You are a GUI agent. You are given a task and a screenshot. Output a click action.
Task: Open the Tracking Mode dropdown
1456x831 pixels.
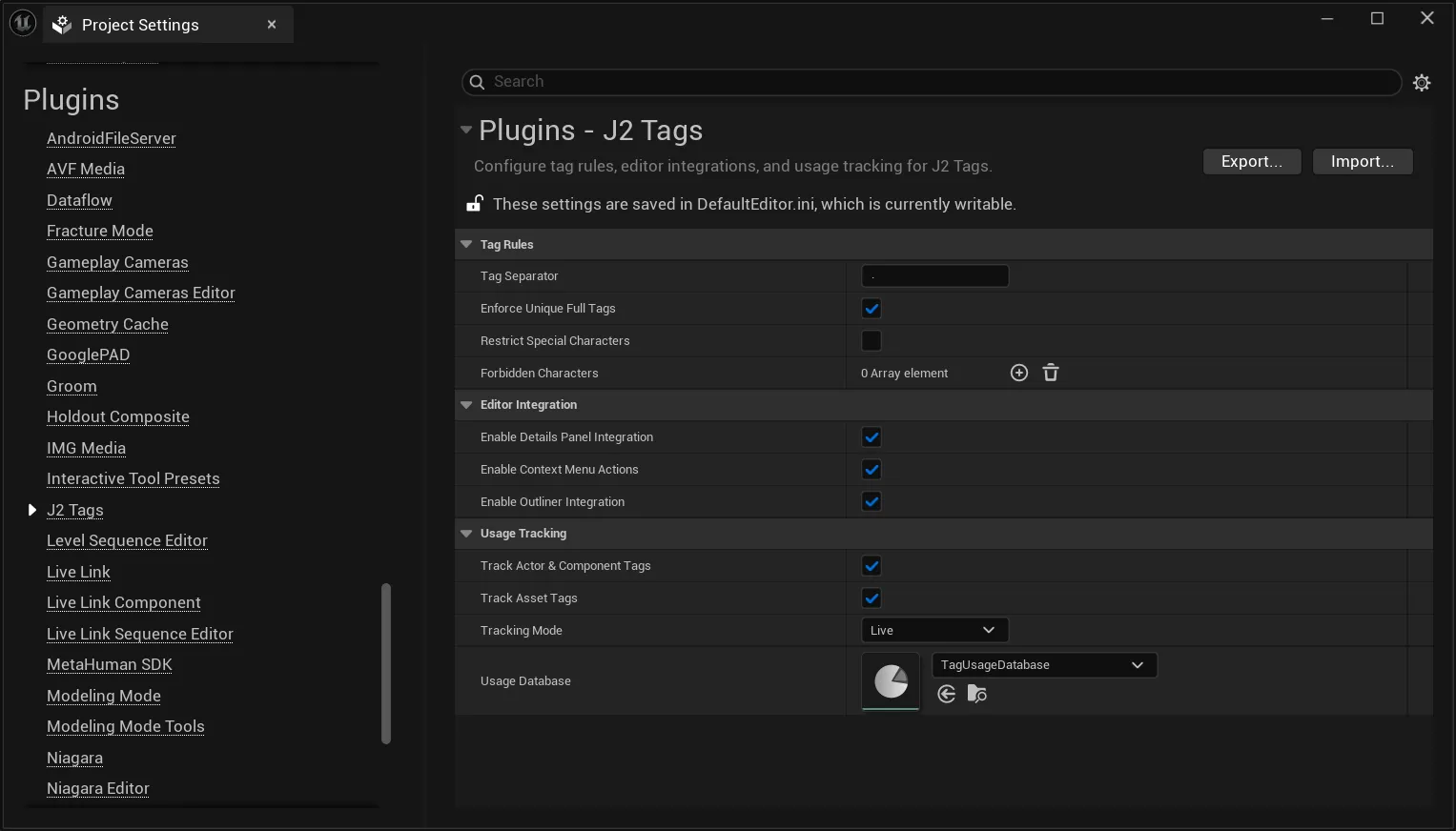click(934, 630)
